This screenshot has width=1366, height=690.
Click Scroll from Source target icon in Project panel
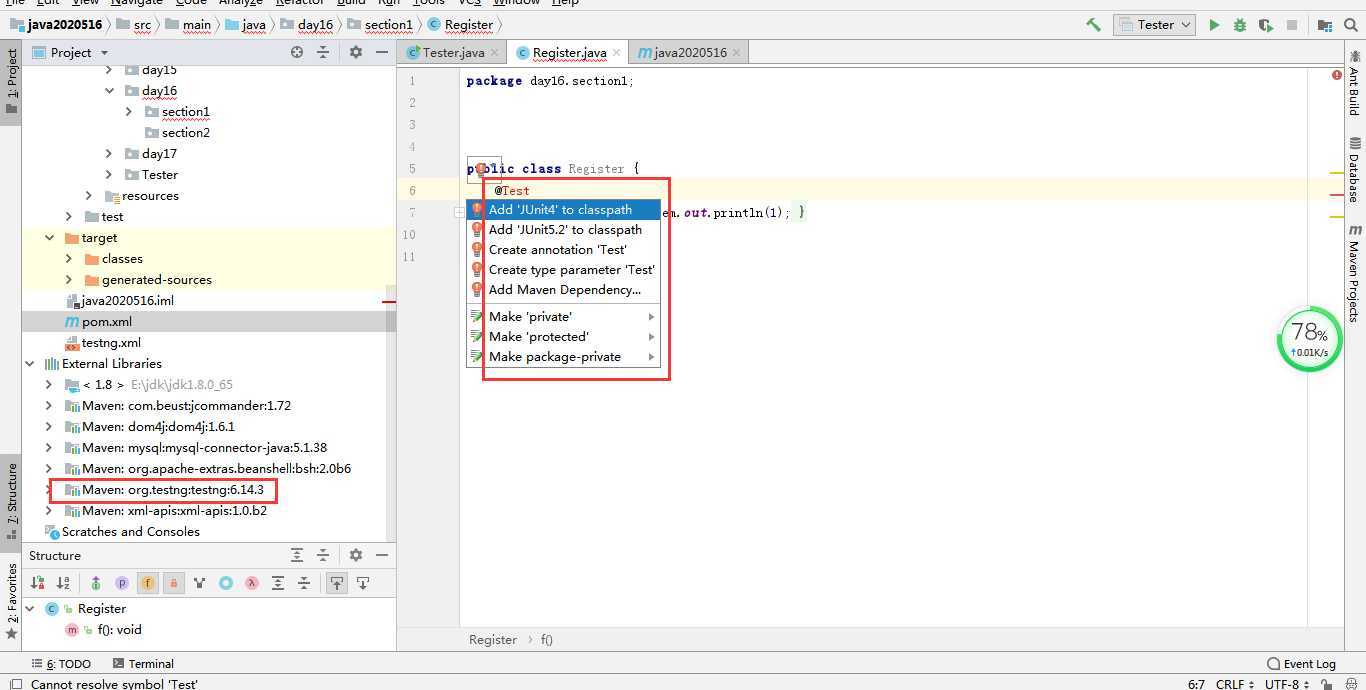tap(297, 52)
